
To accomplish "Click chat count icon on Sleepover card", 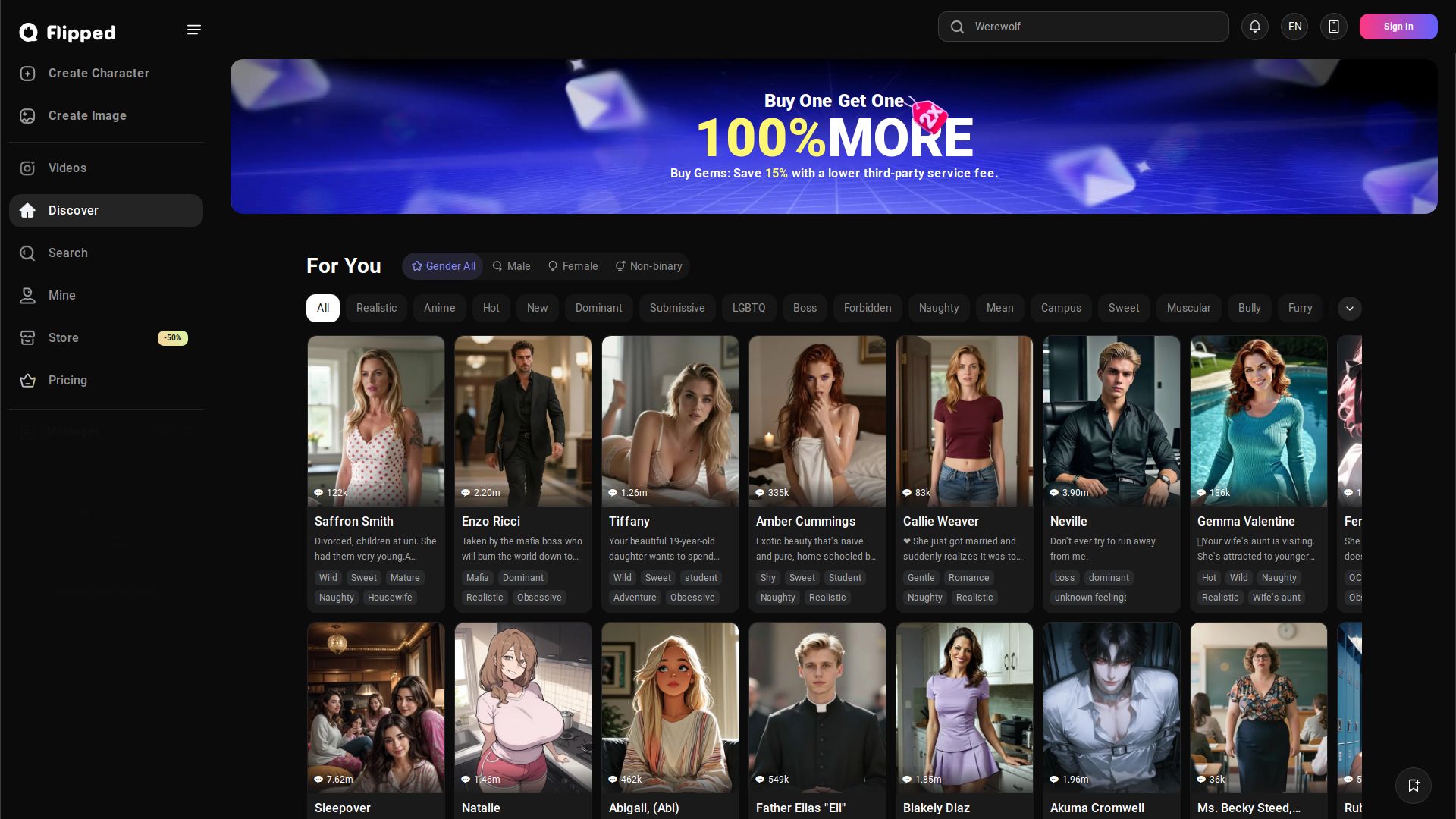I will coord(318,780).
